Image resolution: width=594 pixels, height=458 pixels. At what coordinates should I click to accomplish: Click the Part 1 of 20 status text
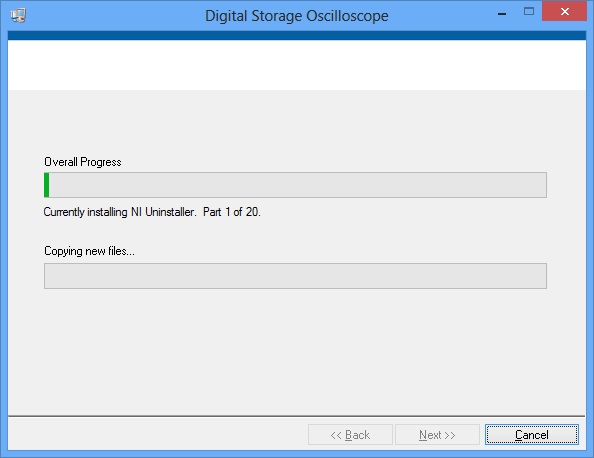(x=231, y=212)
